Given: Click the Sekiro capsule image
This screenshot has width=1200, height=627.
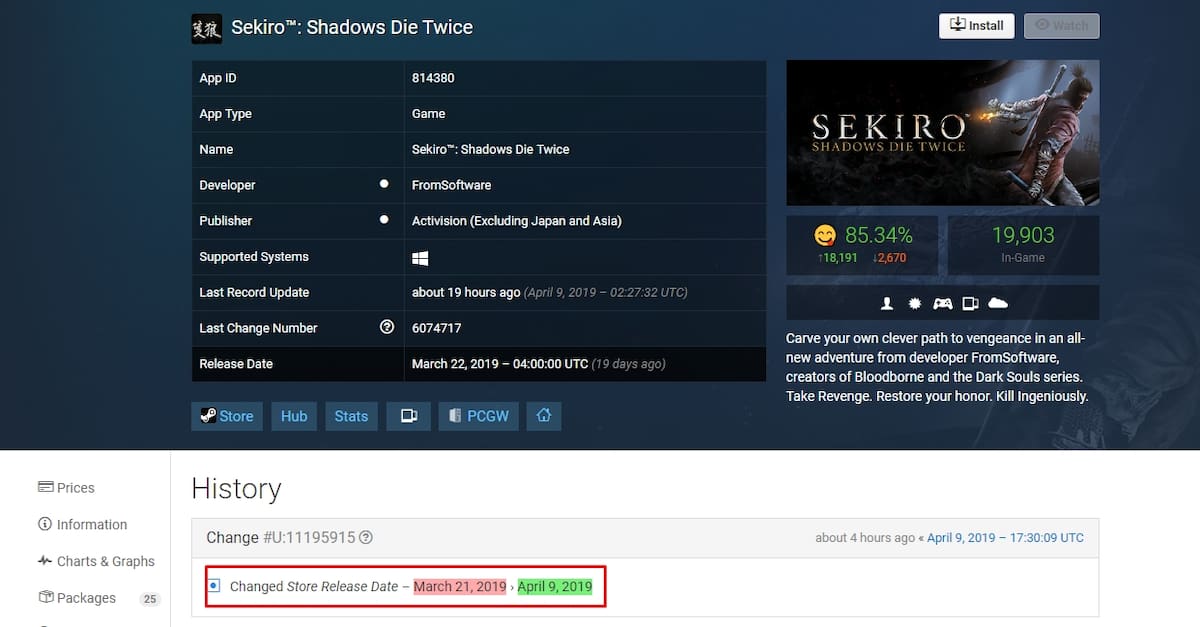Looking at the screenshot, I should click(x=942, y=133).
